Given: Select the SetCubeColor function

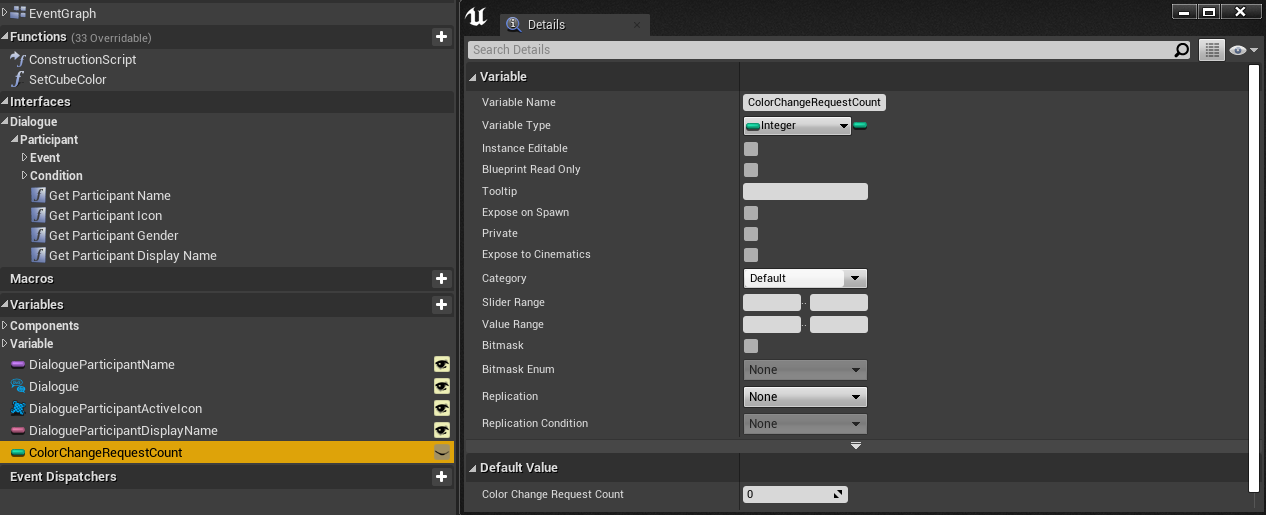Looking at the screenshot, I should tap(68, 79).
